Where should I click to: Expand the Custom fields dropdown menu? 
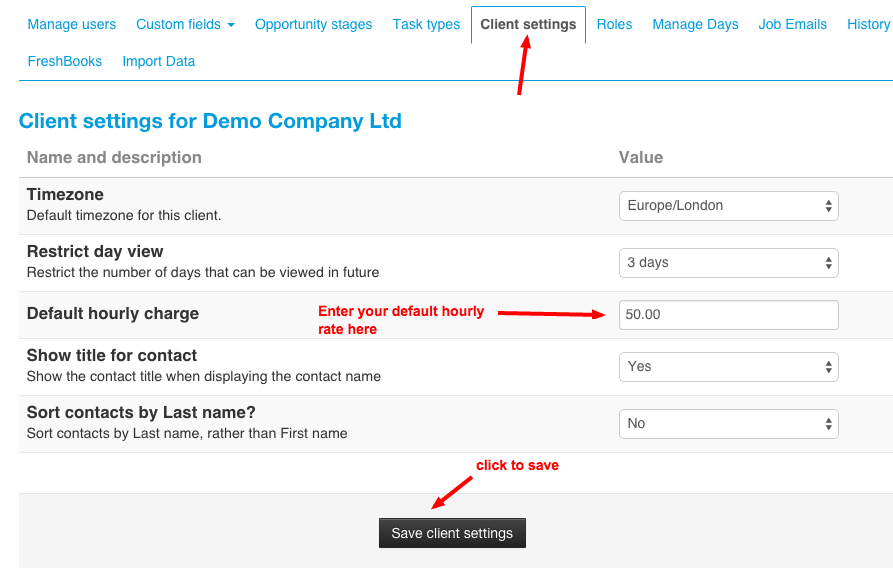(185, 24)
